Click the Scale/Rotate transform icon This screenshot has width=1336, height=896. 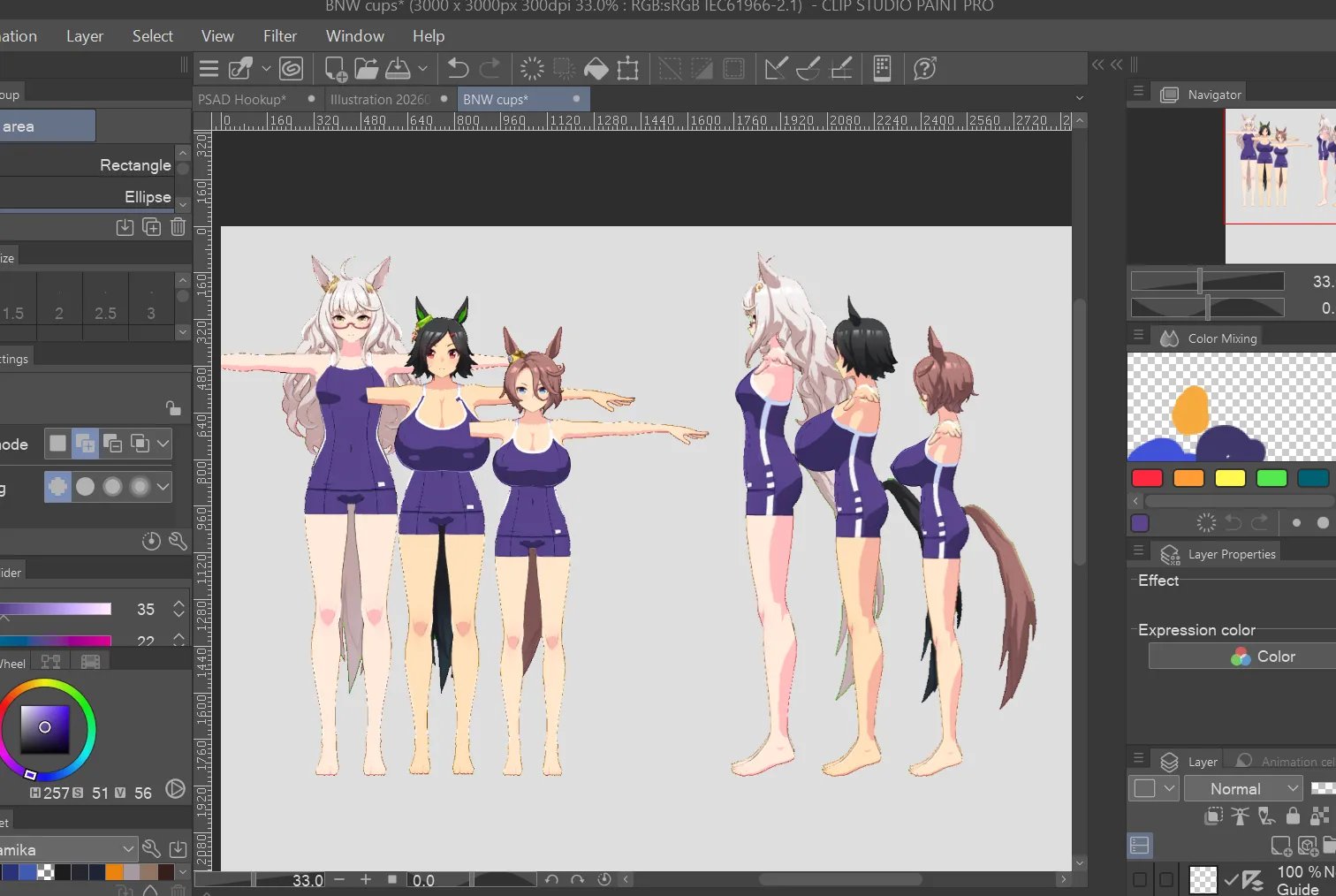(x=628, y=69)
